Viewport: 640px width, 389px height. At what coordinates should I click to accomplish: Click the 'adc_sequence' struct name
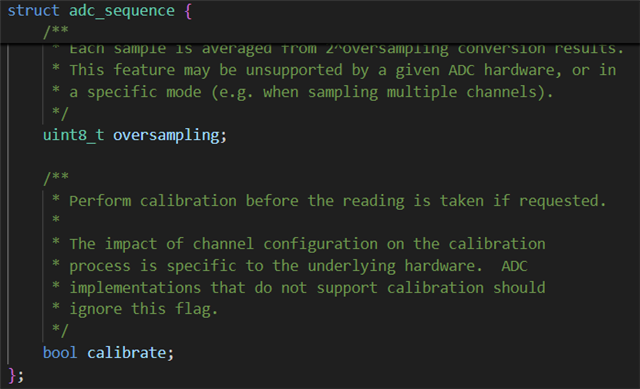click(122, 11)
